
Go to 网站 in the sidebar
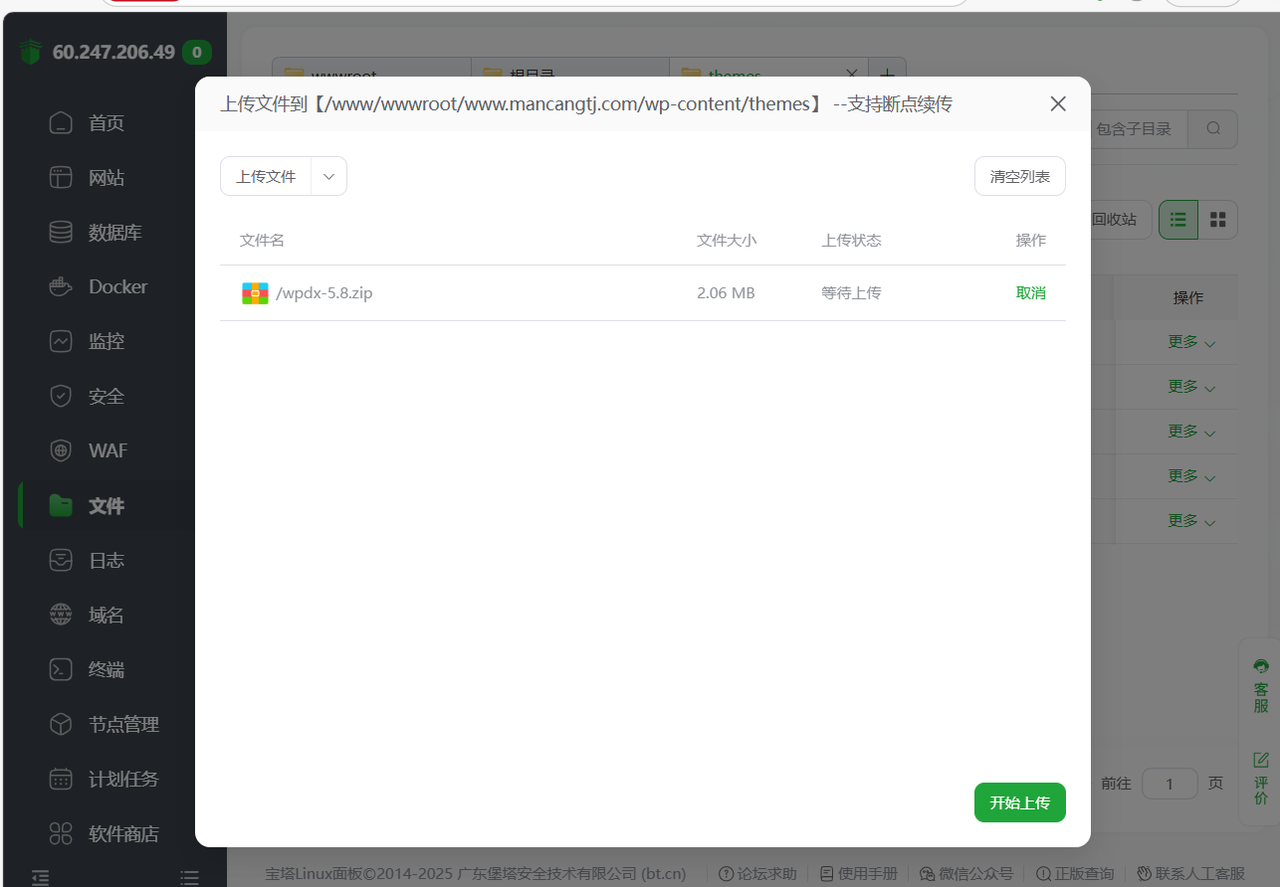[105, 178]
